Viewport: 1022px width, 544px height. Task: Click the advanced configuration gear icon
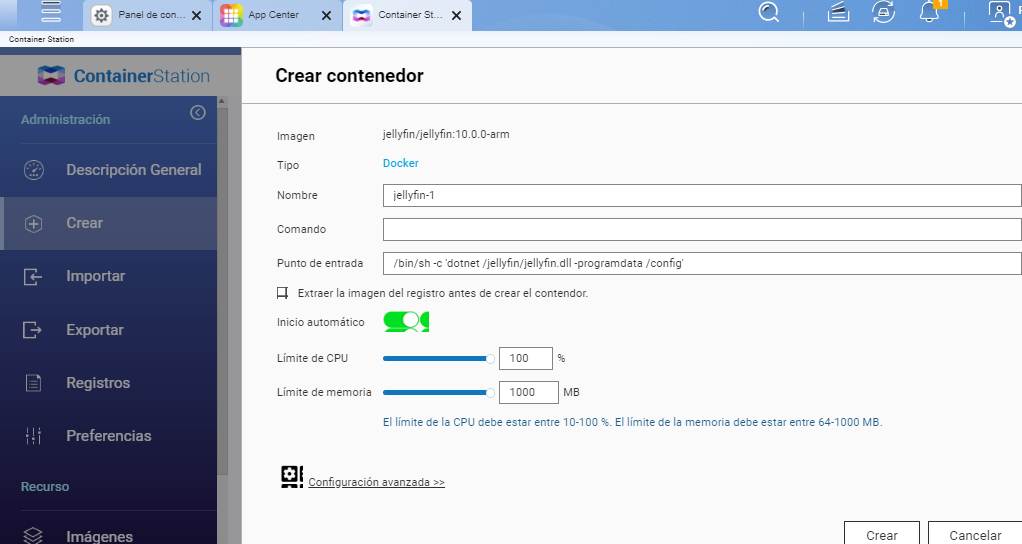tap(292, 477)
